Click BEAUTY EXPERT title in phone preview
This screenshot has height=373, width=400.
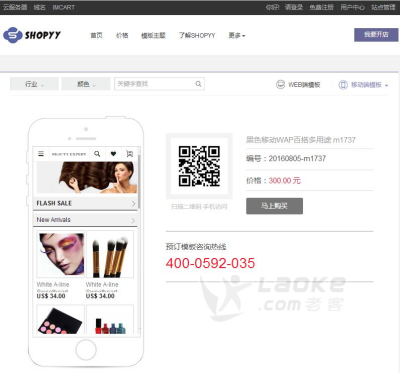click(x=69, y=154)
